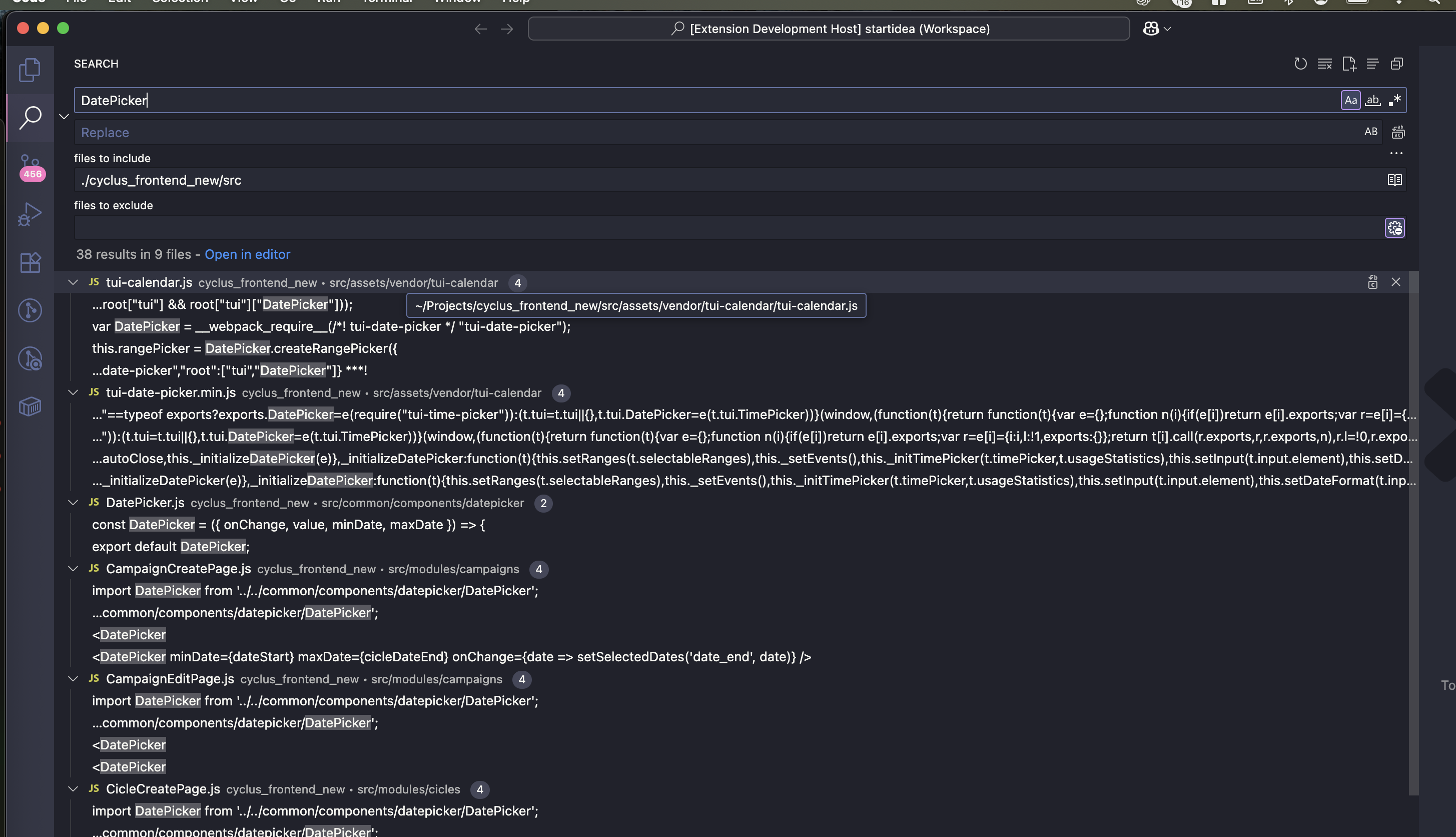
Task: Open the Explorer view in activity bar
Action: 30,70
